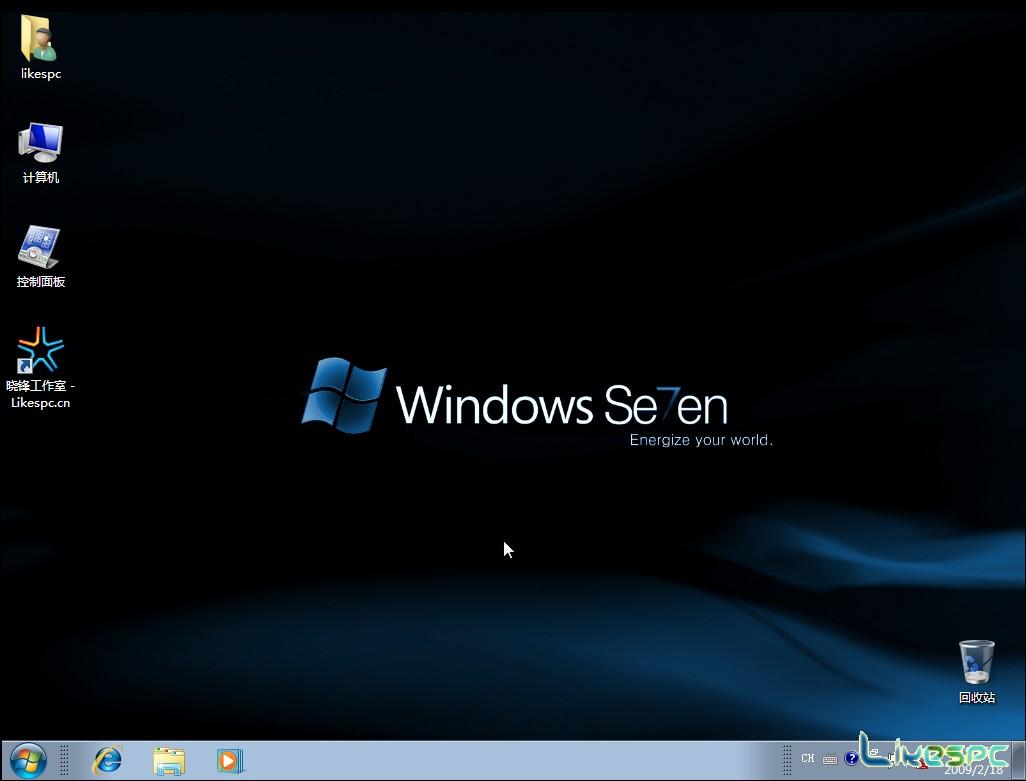
Task: Click the 2009/2/18 date in system tray
Action: click(973, 770)
